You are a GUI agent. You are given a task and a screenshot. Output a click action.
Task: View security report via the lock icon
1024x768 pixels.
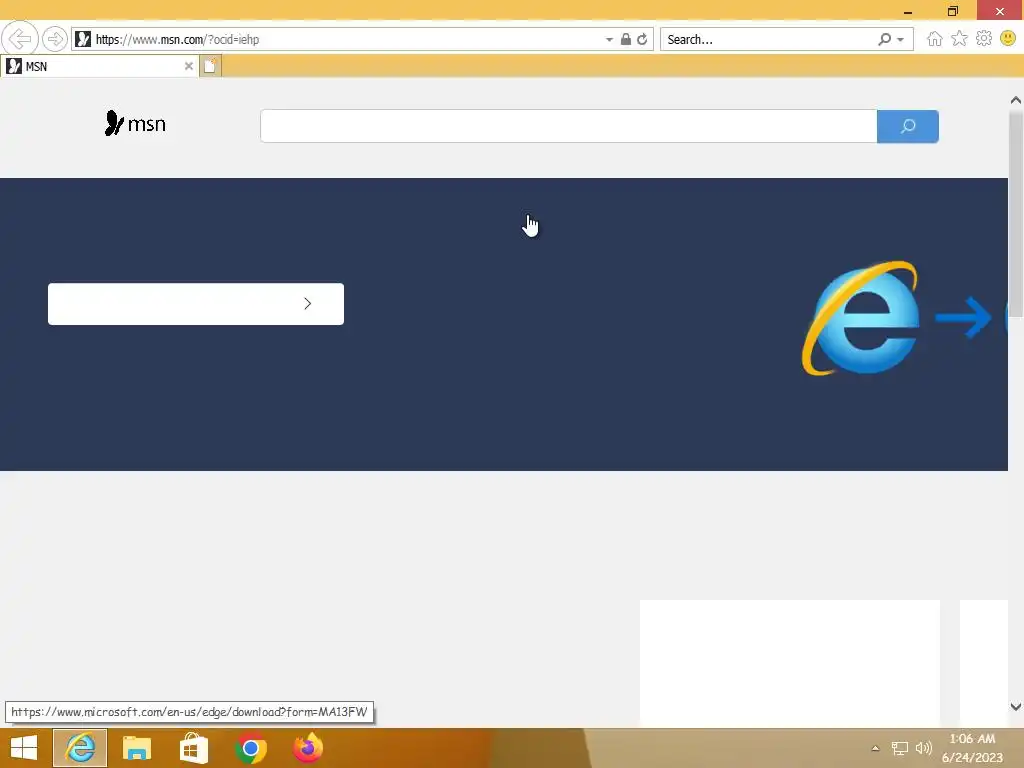pyautogui.click(x=626, y=39)
